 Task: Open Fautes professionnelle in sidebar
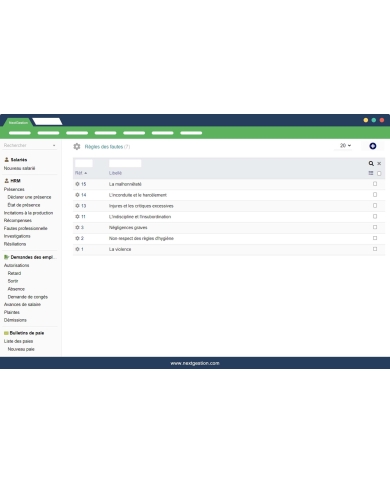coord(26,228)
